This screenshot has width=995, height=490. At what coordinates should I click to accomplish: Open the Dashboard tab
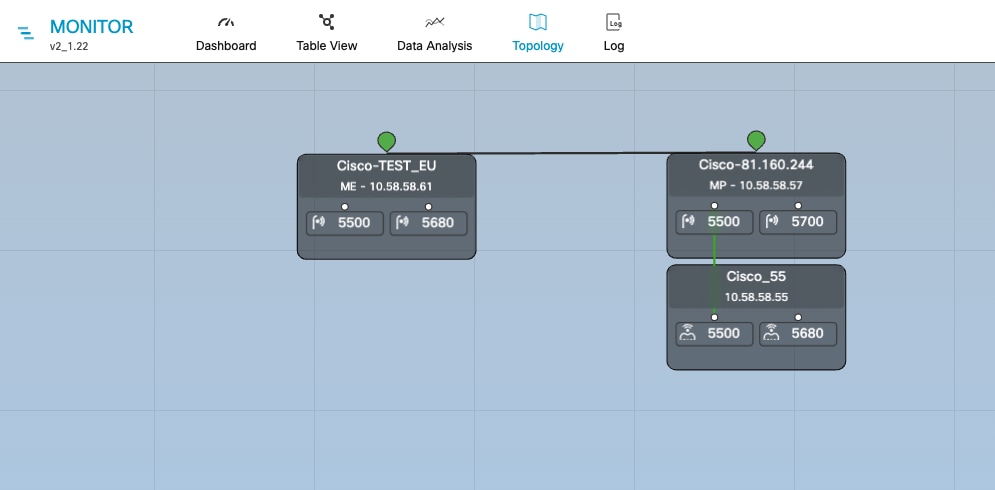tap(226, 34)
